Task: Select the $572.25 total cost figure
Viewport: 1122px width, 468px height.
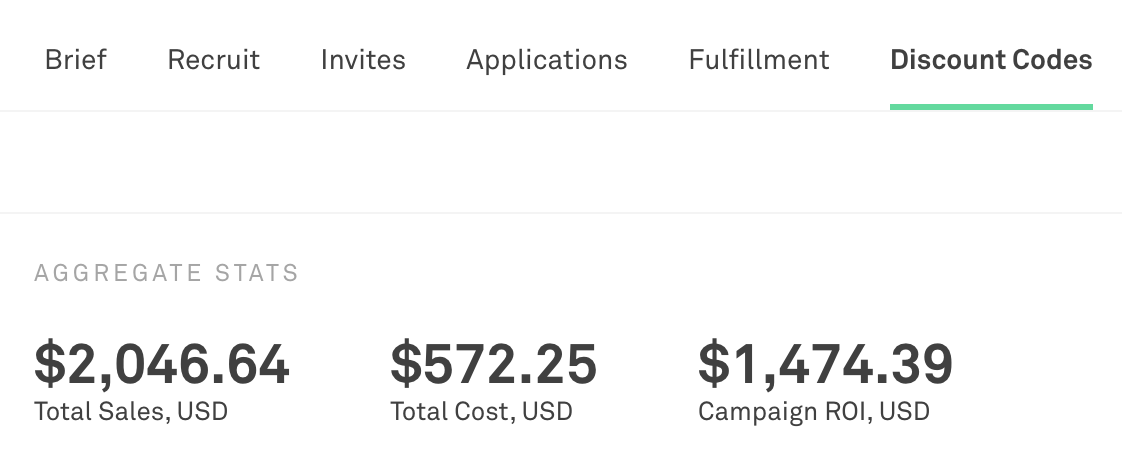Action: point(493,363)
